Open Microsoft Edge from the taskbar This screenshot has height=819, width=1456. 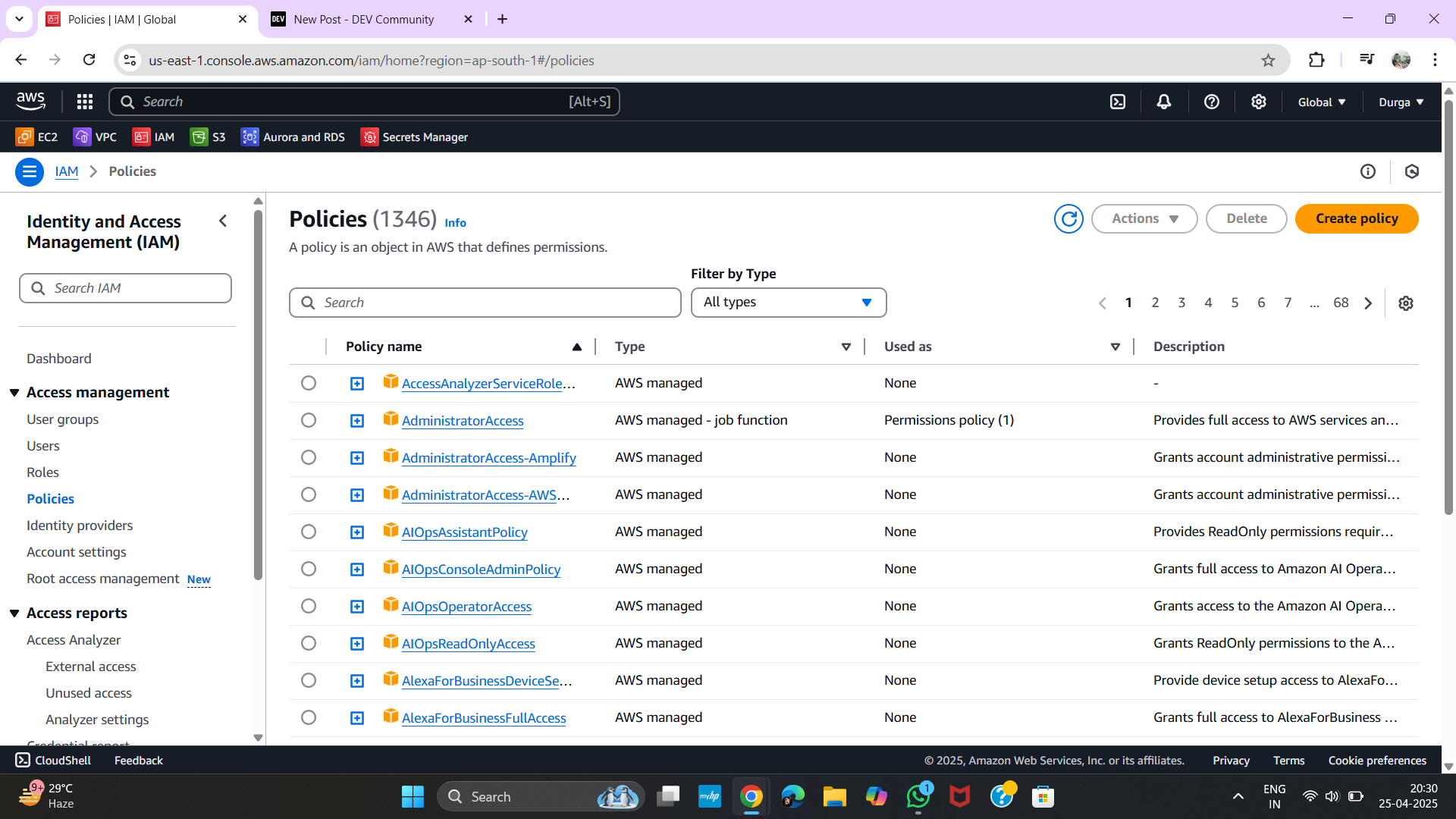792,797
